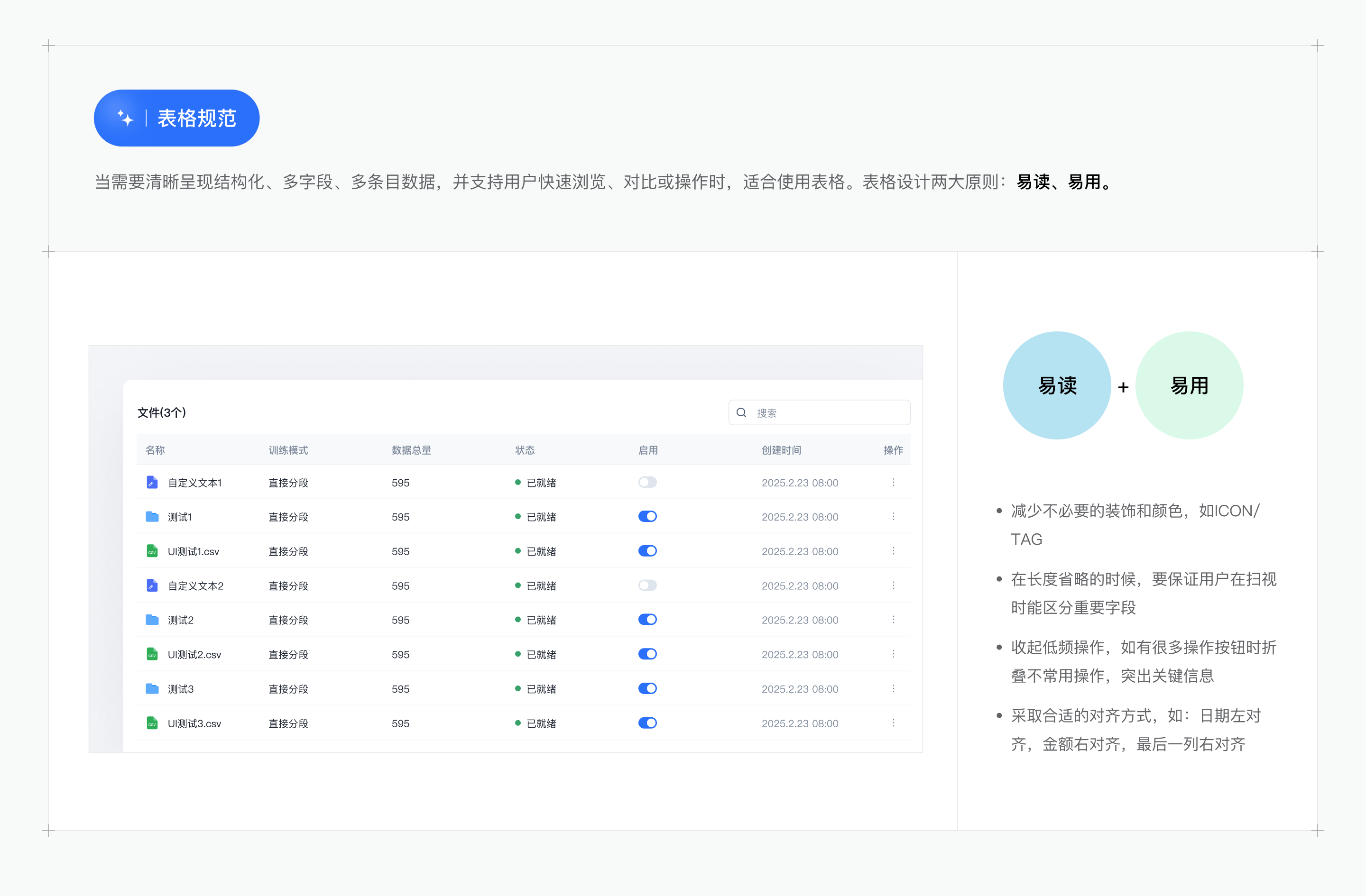
Task: Click 直接分段 in 测试3 row
Action: click(288, 689)
